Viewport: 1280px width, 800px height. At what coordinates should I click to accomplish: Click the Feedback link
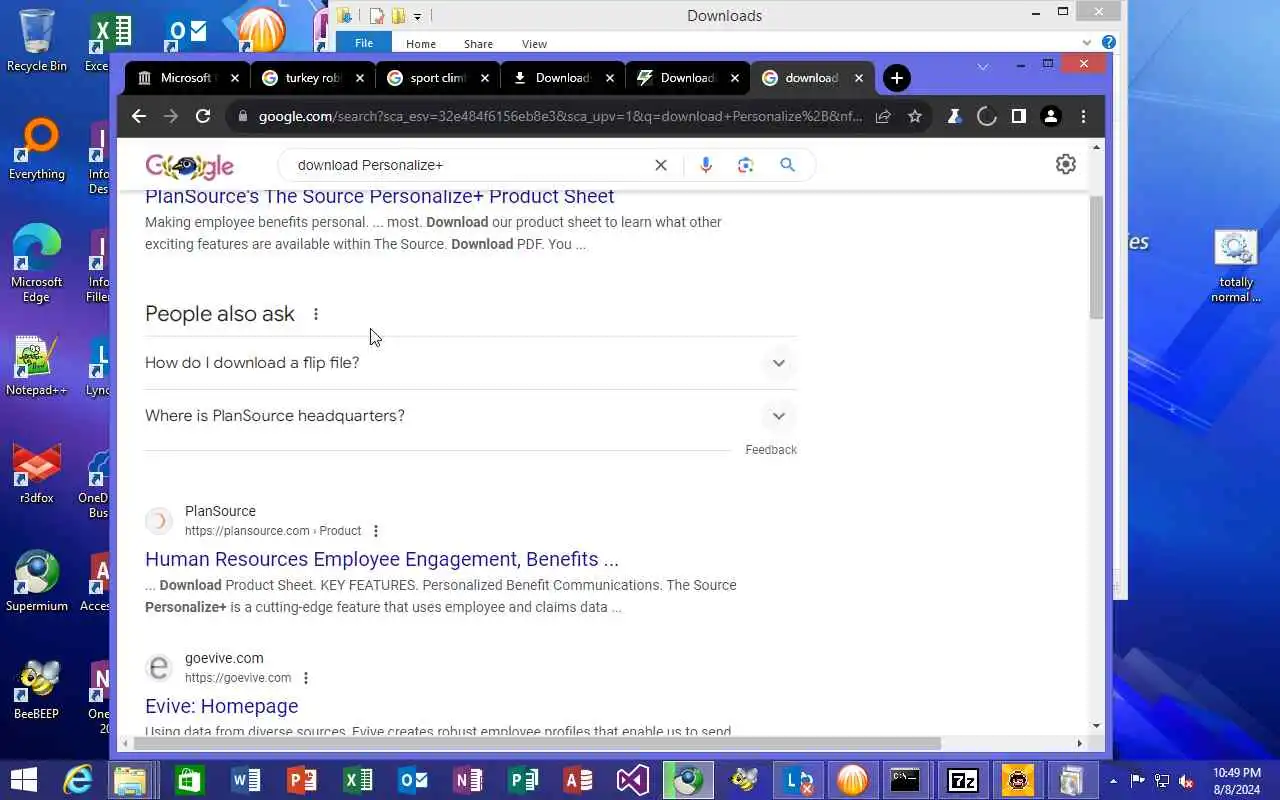771,450
